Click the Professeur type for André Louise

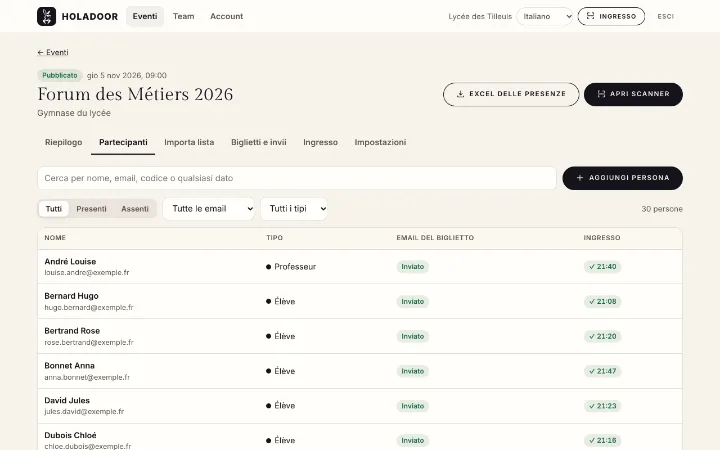tap(291, 267)
